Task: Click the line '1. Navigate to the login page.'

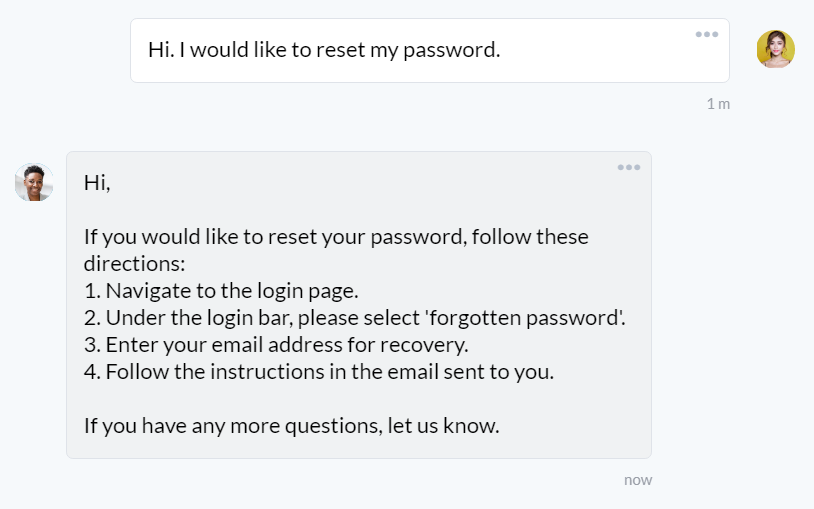Action: 221,291
